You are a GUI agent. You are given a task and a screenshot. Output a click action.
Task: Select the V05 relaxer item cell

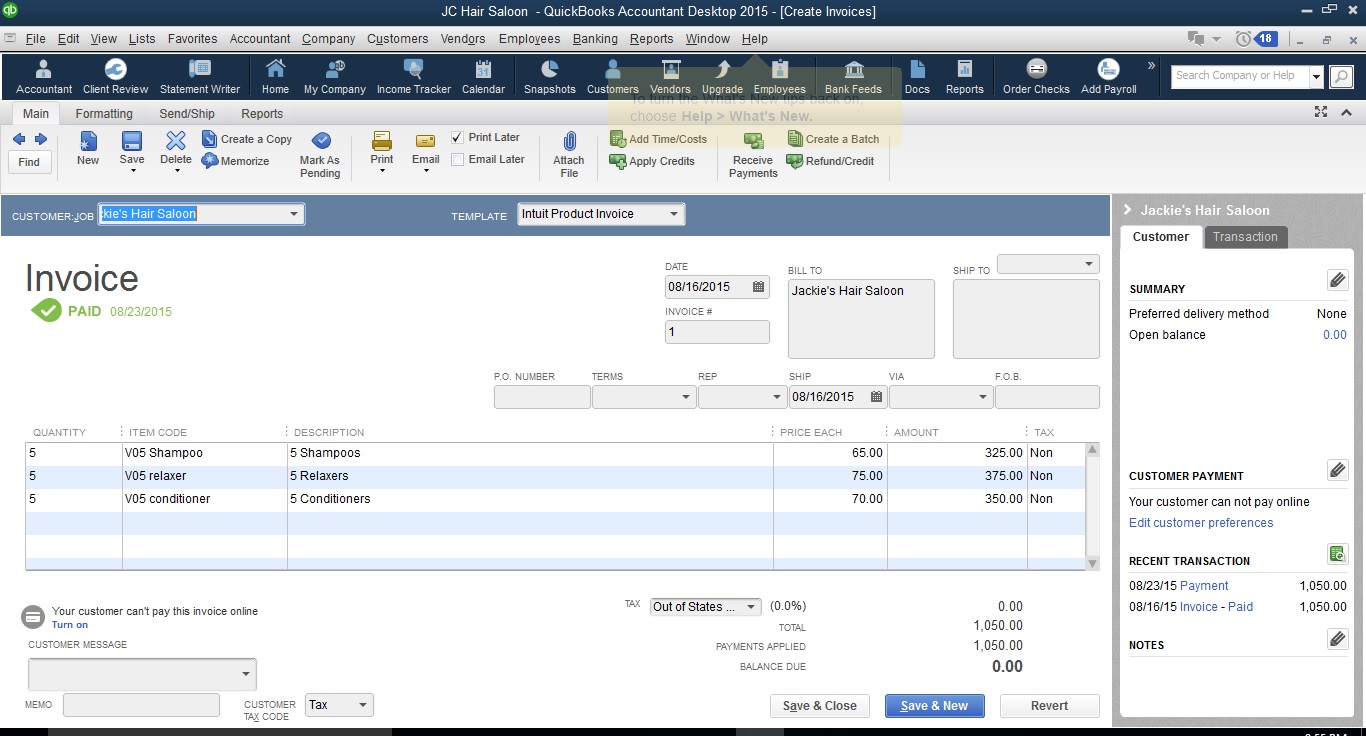pyautogui.click(x=205, y=476)
